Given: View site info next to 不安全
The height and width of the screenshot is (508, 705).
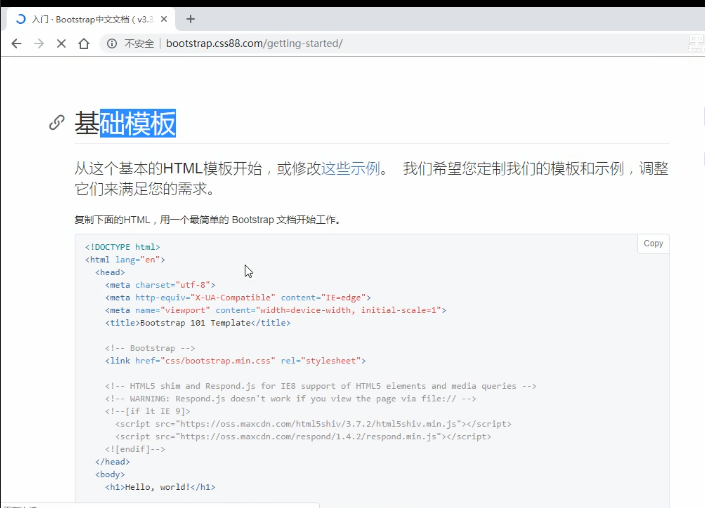Looking at the screenshot, I should click(112, 44).
